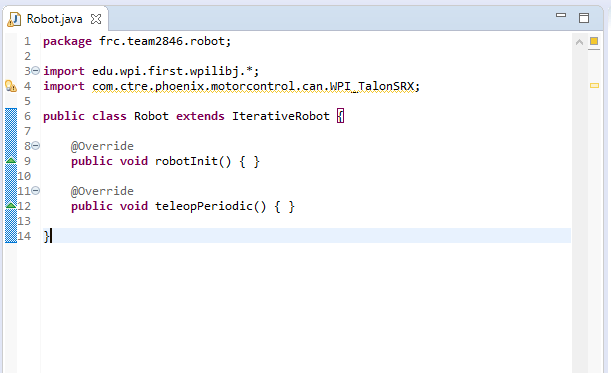611x373 pixels.
Task: Select the Robot.java editor tab
Action: [55, 19]
